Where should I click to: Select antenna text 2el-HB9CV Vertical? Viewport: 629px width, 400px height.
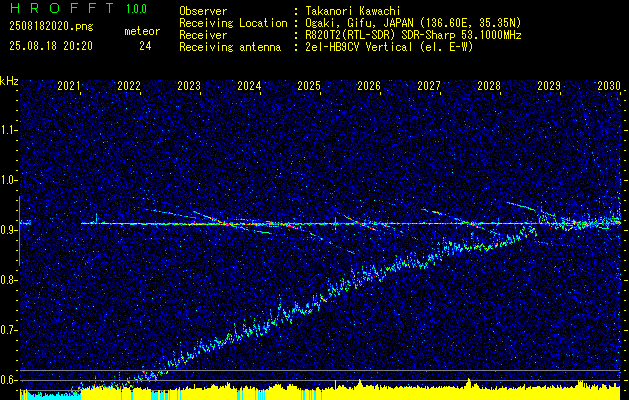[358, 47]
